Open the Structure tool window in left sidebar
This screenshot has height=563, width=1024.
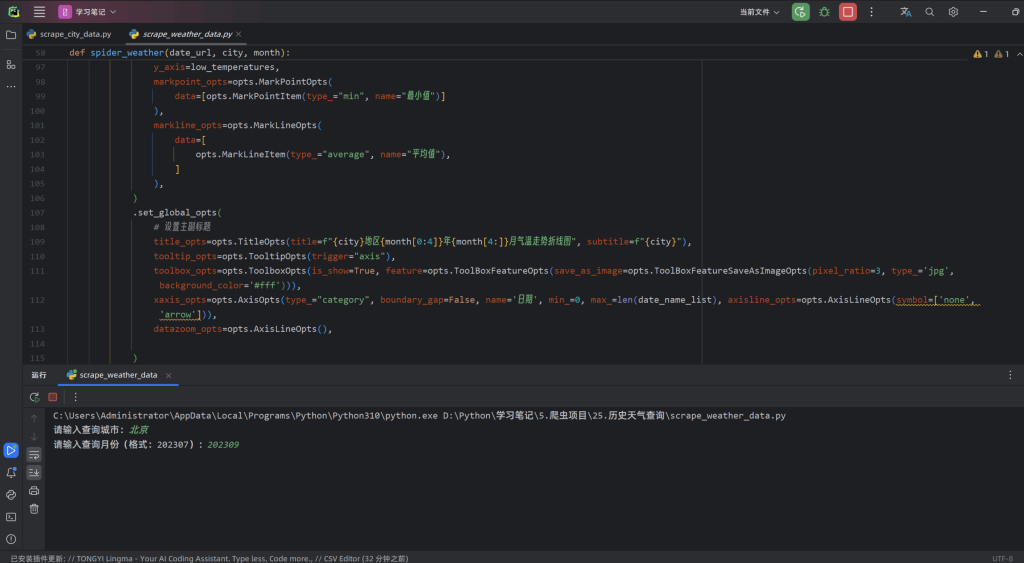pos(11,64)
